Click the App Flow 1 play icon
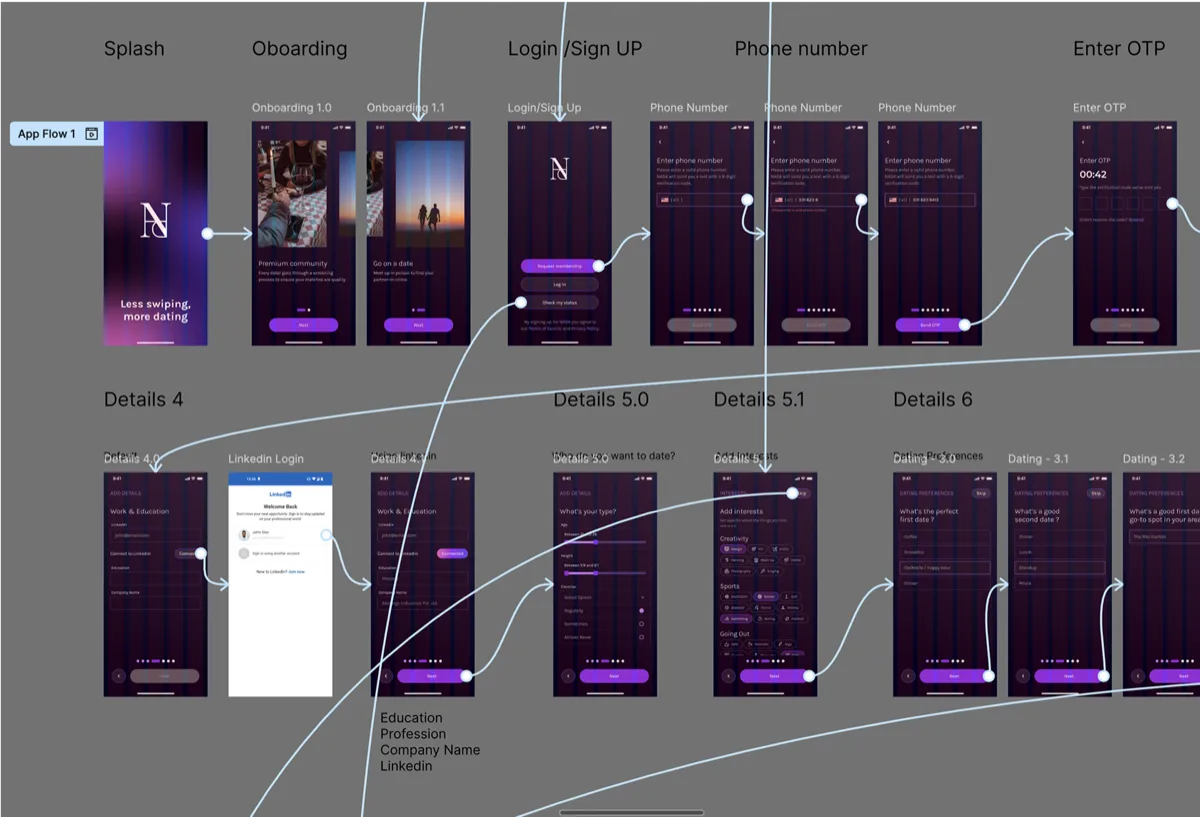This screenshot has height=817, width=1200. point(92,134)
